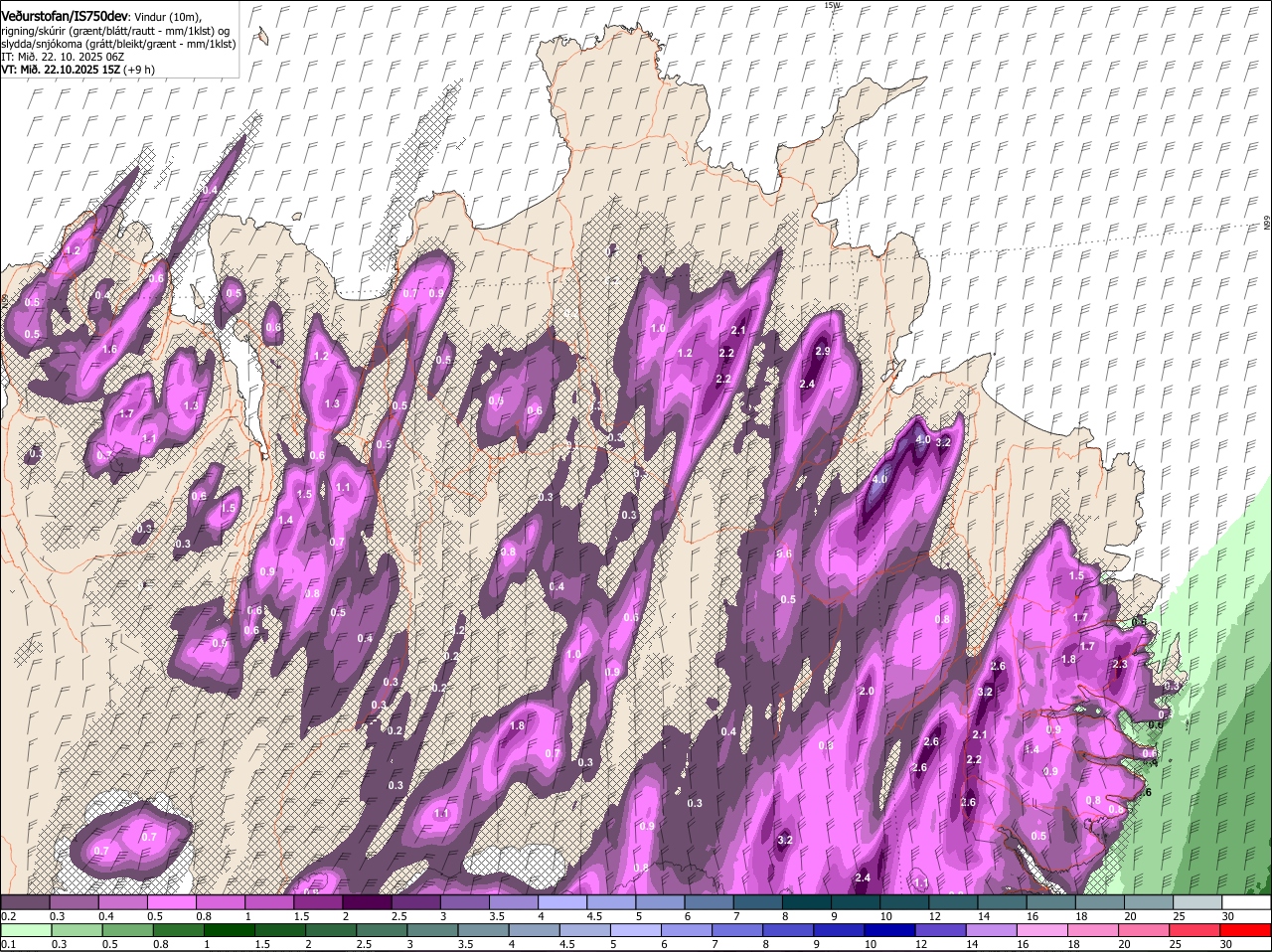Image resolution: width=1272 pixels, height=952 pixels.
Task: Click the dark navy blue rain legend swatch
Action: 887,930
